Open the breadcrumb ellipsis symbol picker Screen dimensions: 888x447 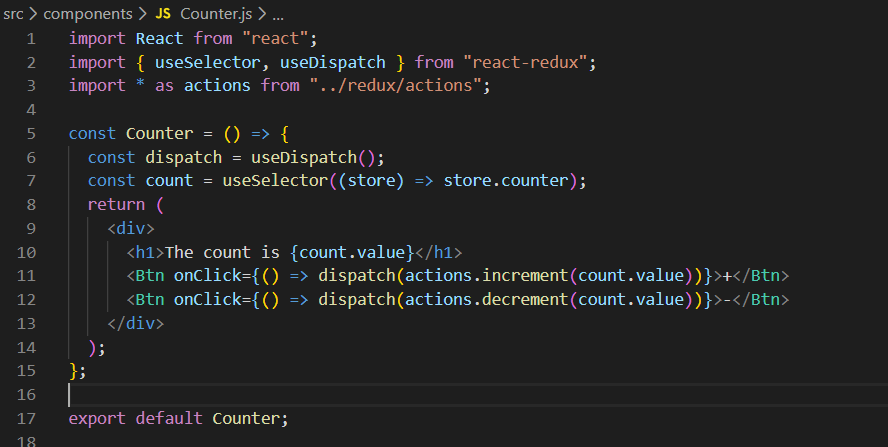(278, 15)
